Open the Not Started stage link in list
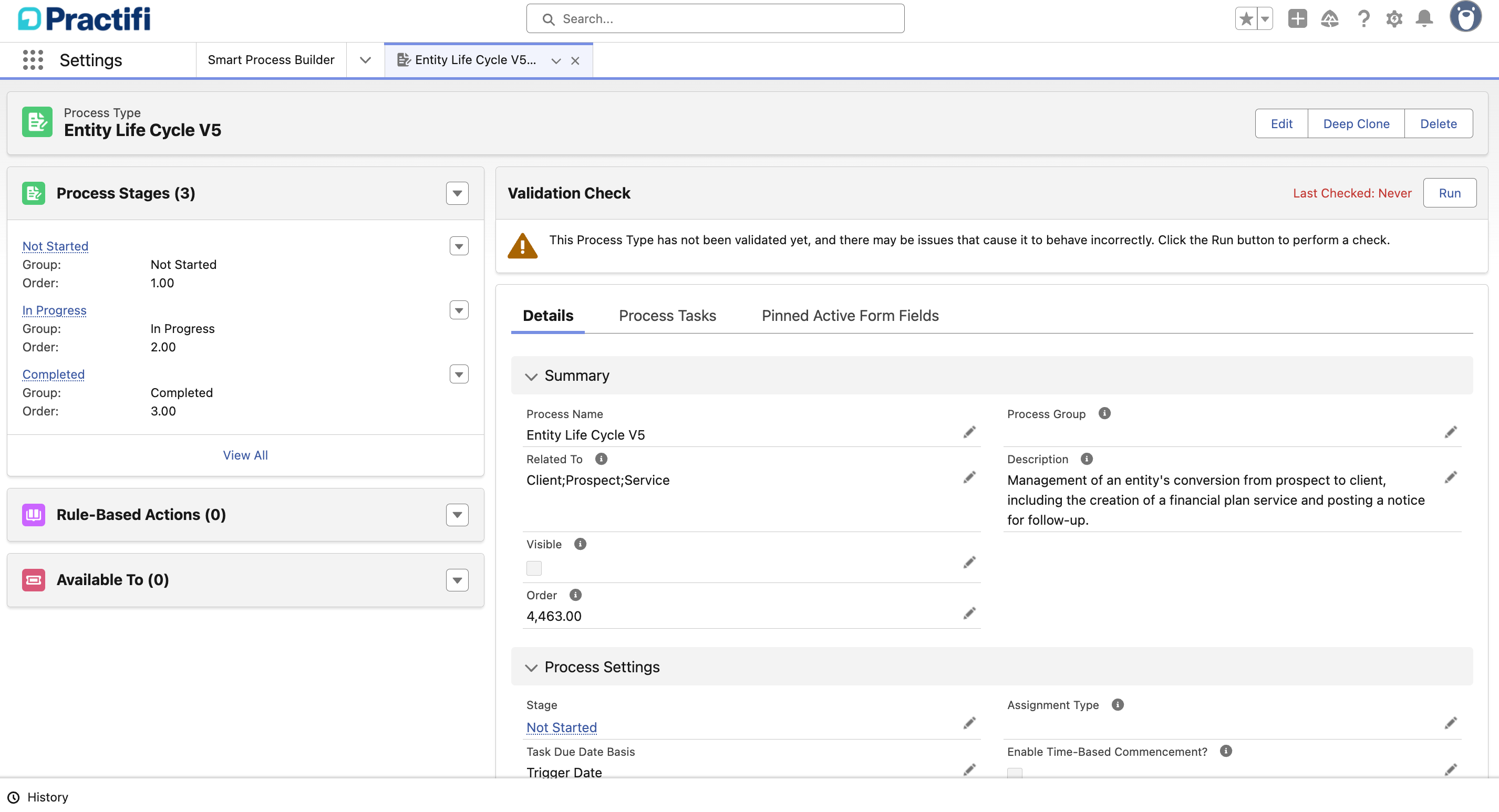This screenshot has height=812, width=1499. click(55, 246)
